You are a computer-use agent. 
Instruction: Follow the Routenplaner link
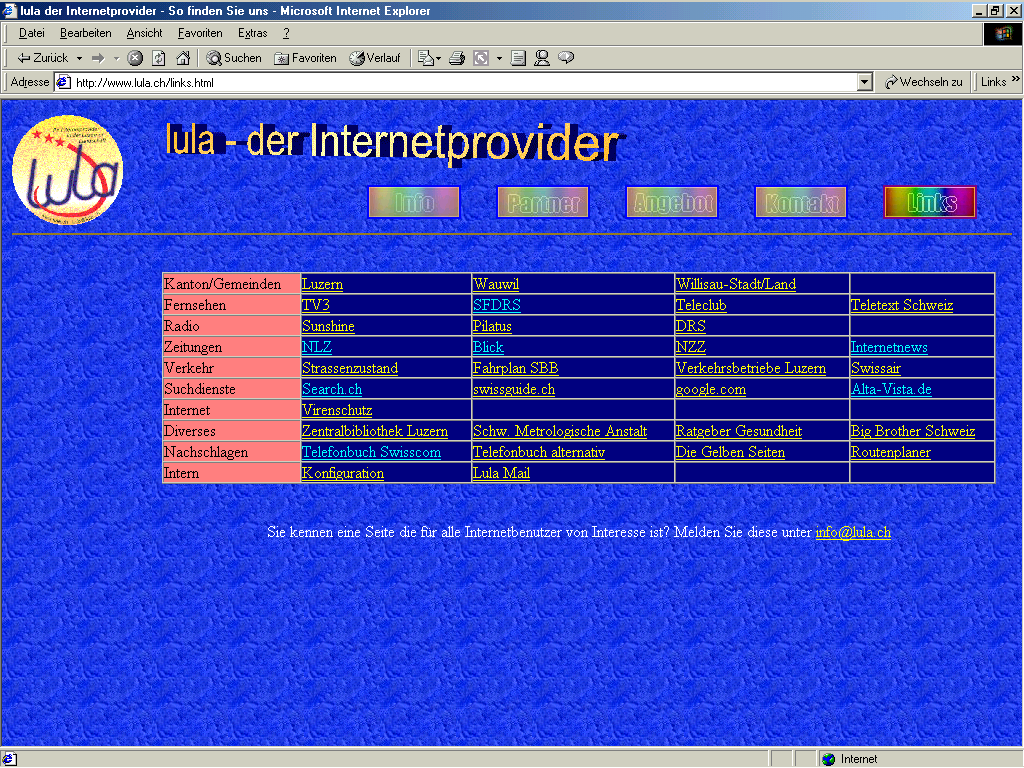coord(891,452)
